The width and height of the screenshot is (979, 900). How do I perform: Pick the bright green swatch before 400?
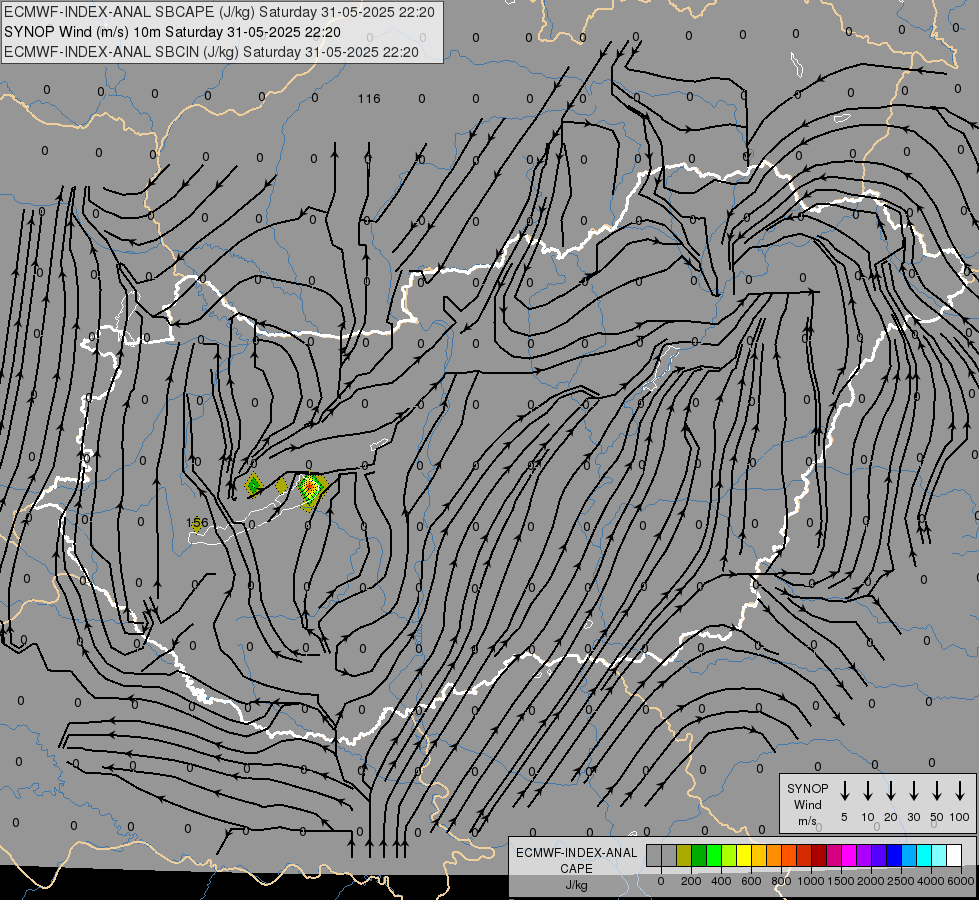[x=714, y=855]
